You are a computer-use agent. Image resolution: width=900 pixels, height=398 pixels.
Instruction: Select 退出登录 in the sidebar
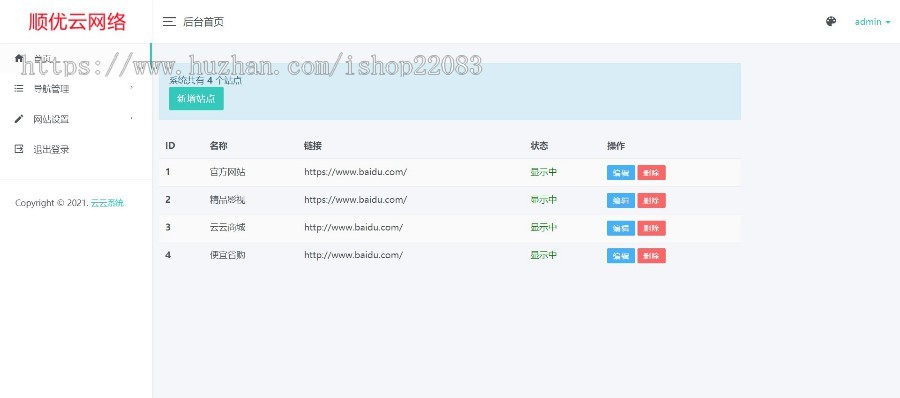pyautogui.click(x=76, y=149)
